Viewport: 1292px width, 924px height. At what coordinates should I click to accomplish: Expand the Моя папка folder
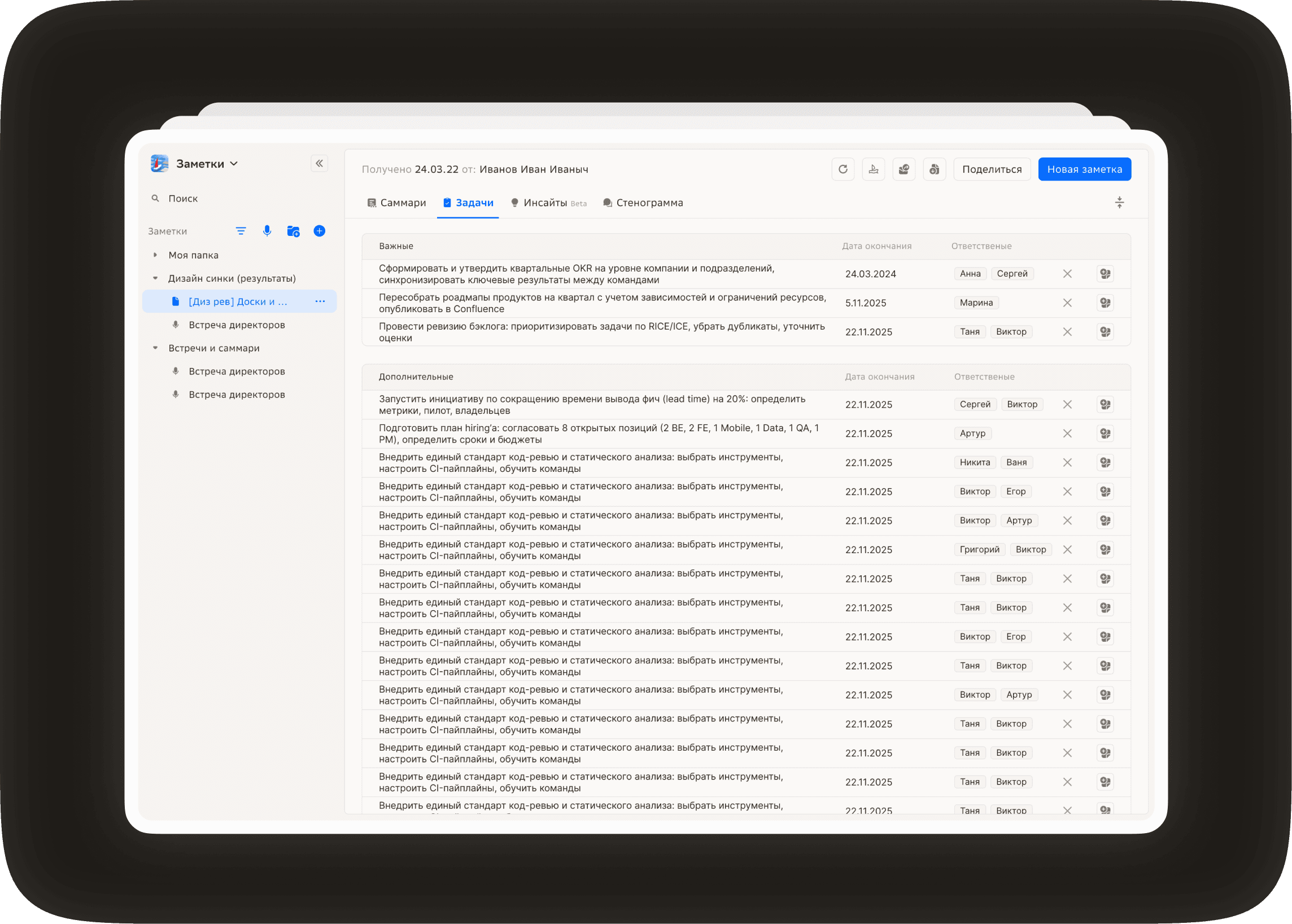tap(155, 255)
